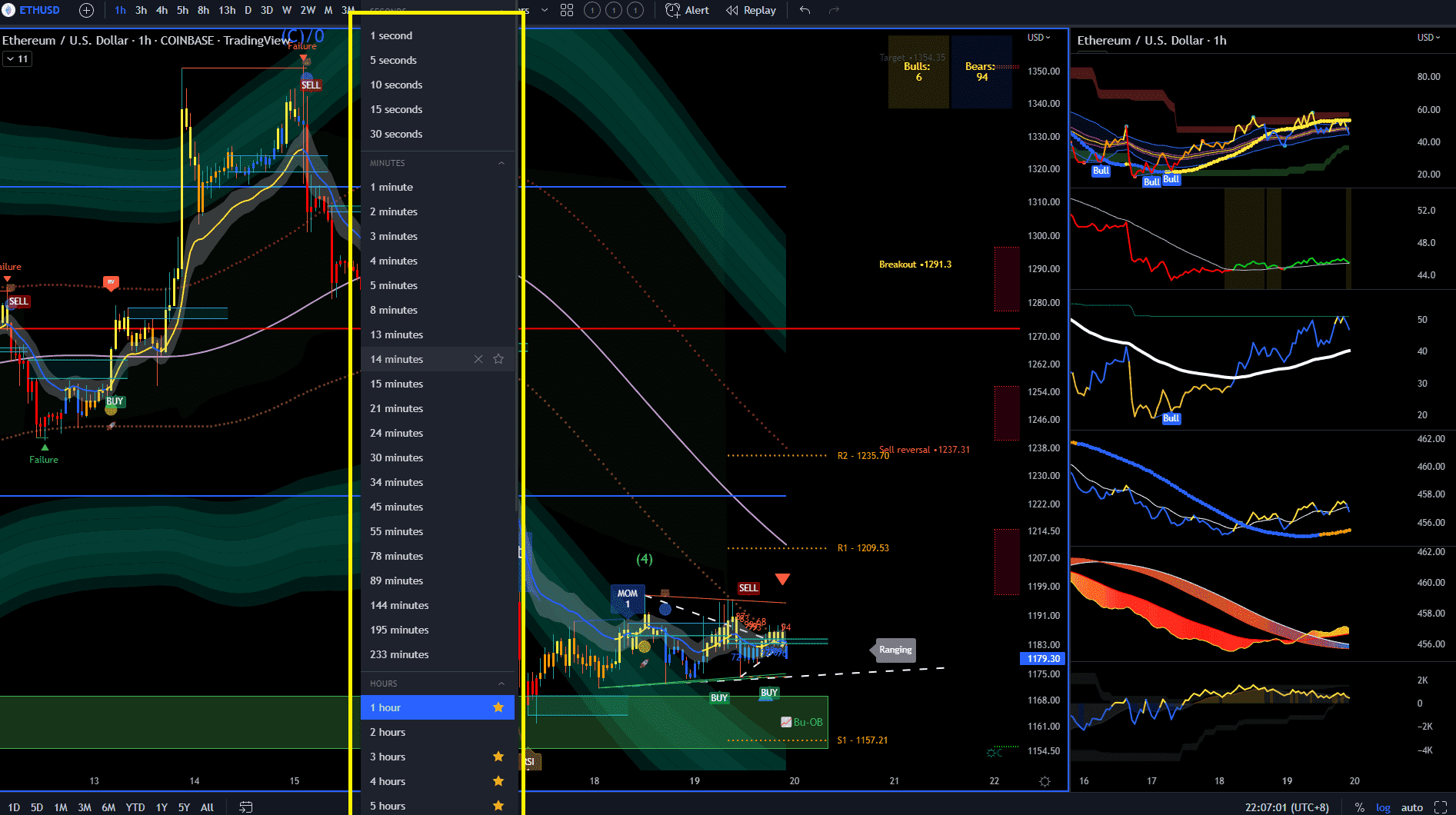
Task: Open the Go-to-date calendar icon
Action: [x=247, y=807]
